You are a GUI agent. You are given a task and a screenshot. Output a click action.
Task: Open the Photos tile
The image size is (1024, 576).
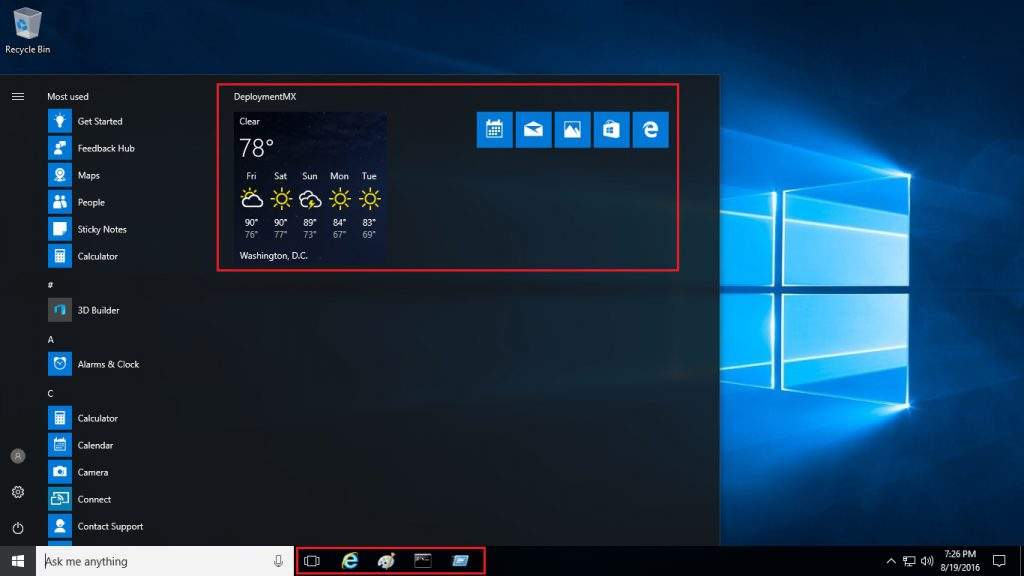(572, 130)
